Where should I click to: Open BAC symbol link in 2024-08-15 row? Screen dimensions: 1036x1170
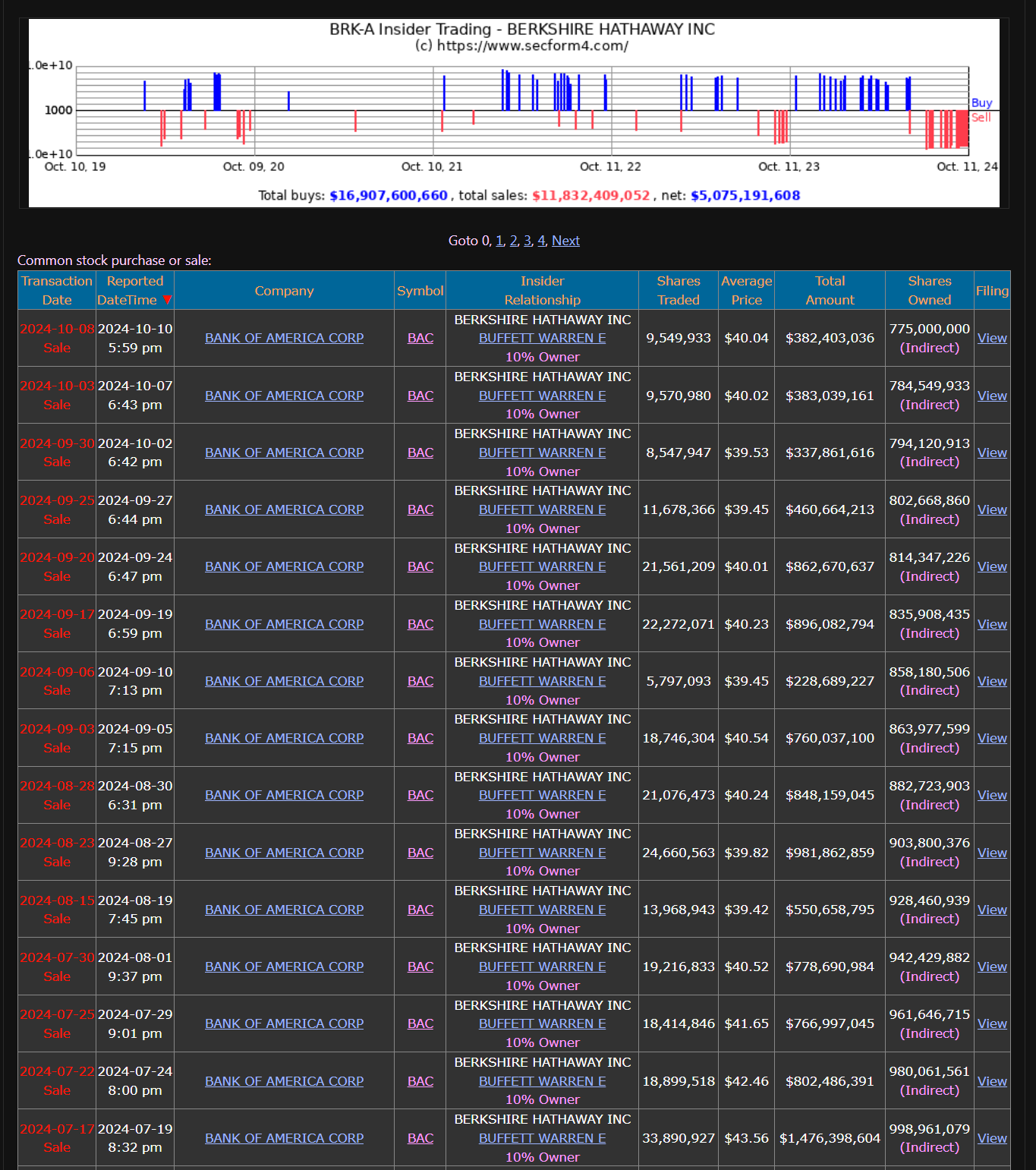pos(420,910)
